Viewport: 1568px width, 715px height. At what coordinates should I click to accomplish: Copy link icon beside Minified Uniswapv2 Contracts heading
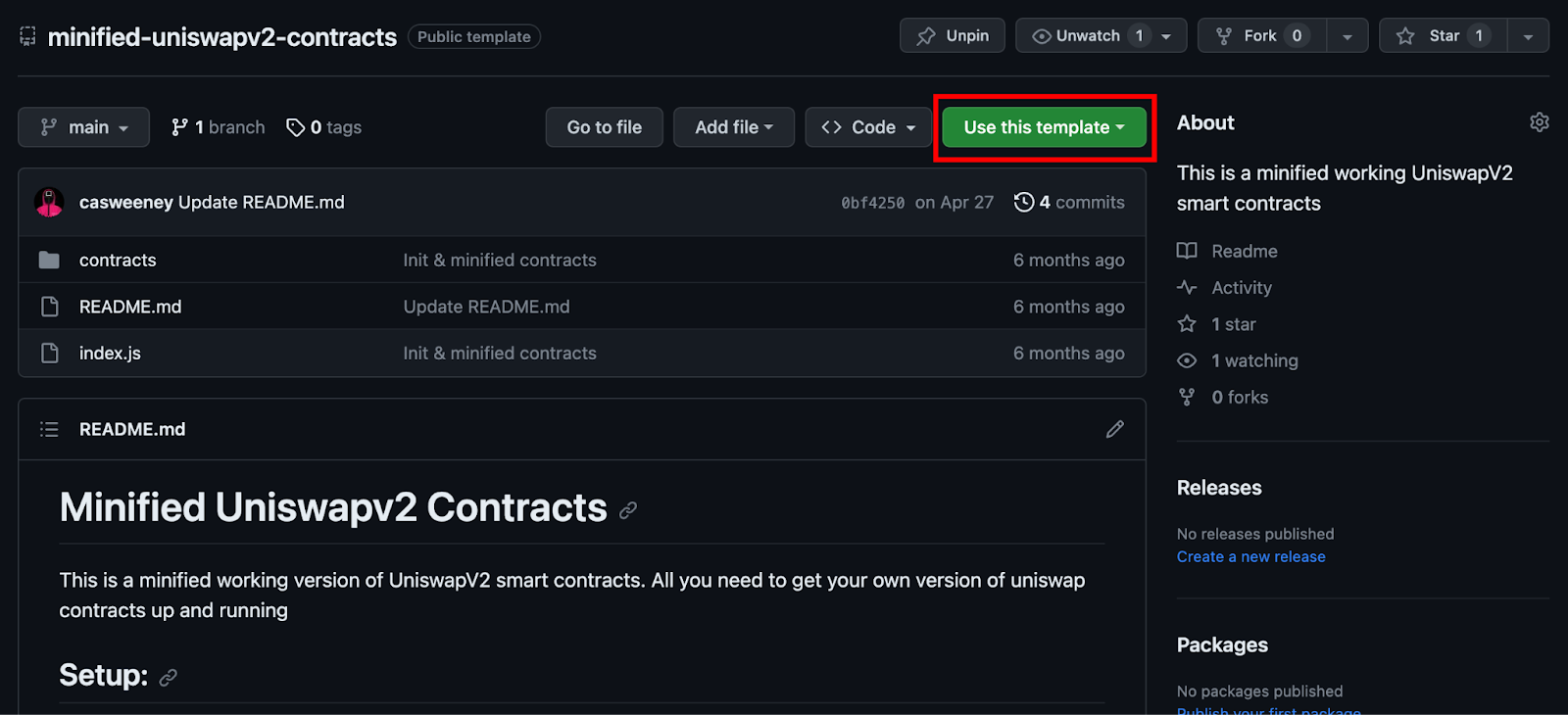coord(628,510)
